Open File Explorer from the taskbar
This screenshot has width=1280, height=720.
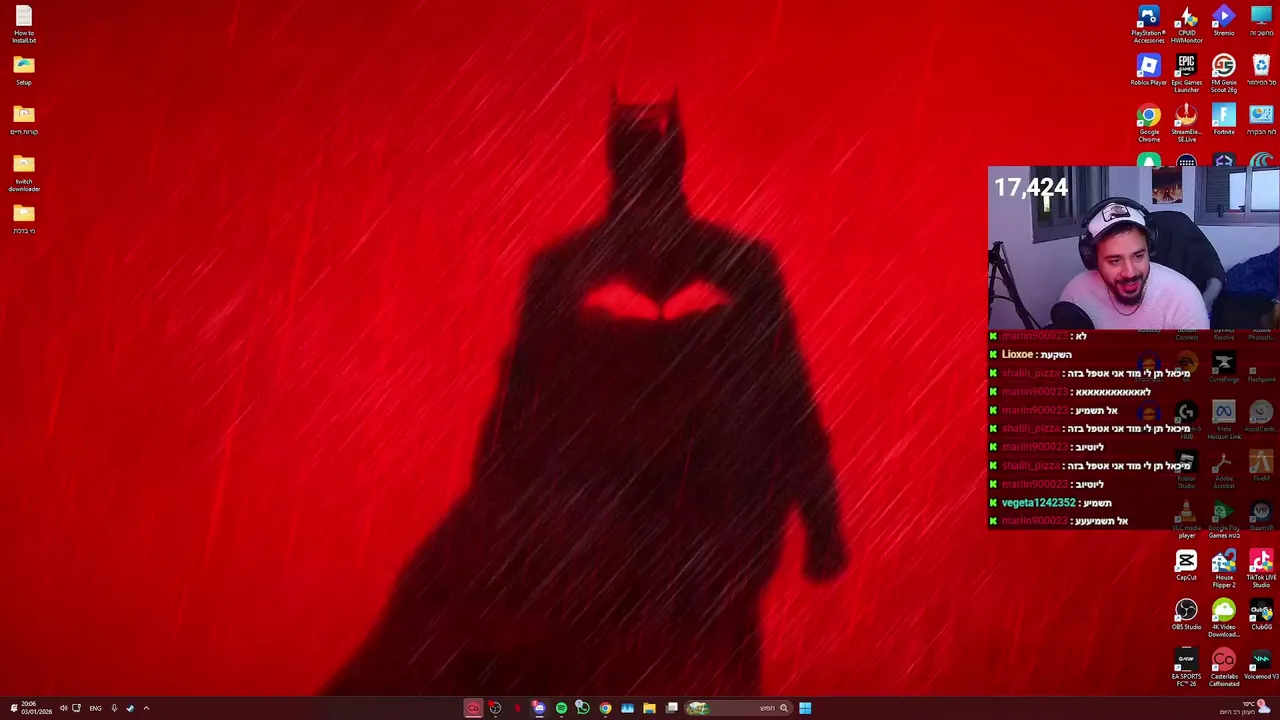[649, 708]
